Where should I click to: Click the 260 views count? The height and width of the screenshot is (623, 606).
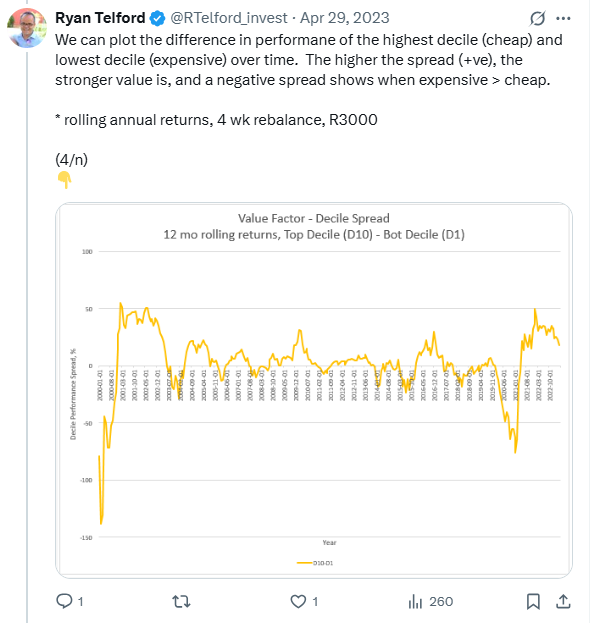(440, 601)
